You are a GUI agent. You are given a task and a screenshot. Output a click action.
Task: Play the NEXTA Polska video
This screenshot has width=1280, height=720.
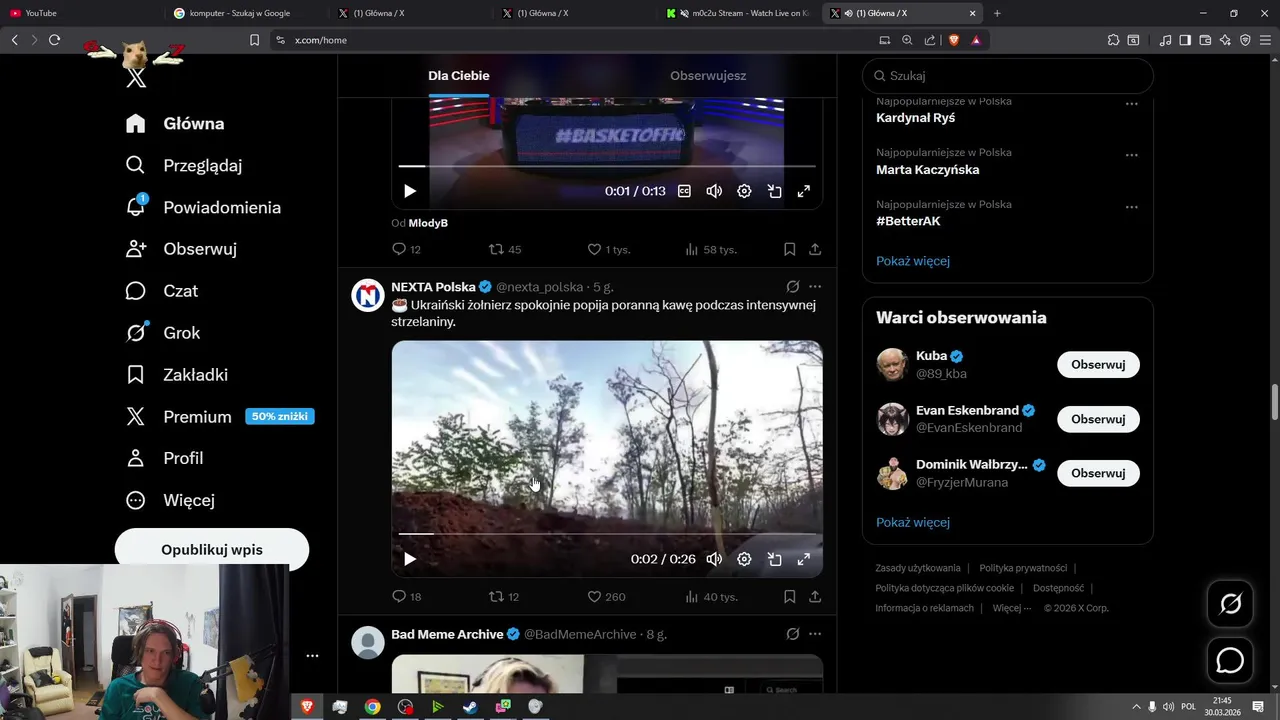[x=410, y=559]
